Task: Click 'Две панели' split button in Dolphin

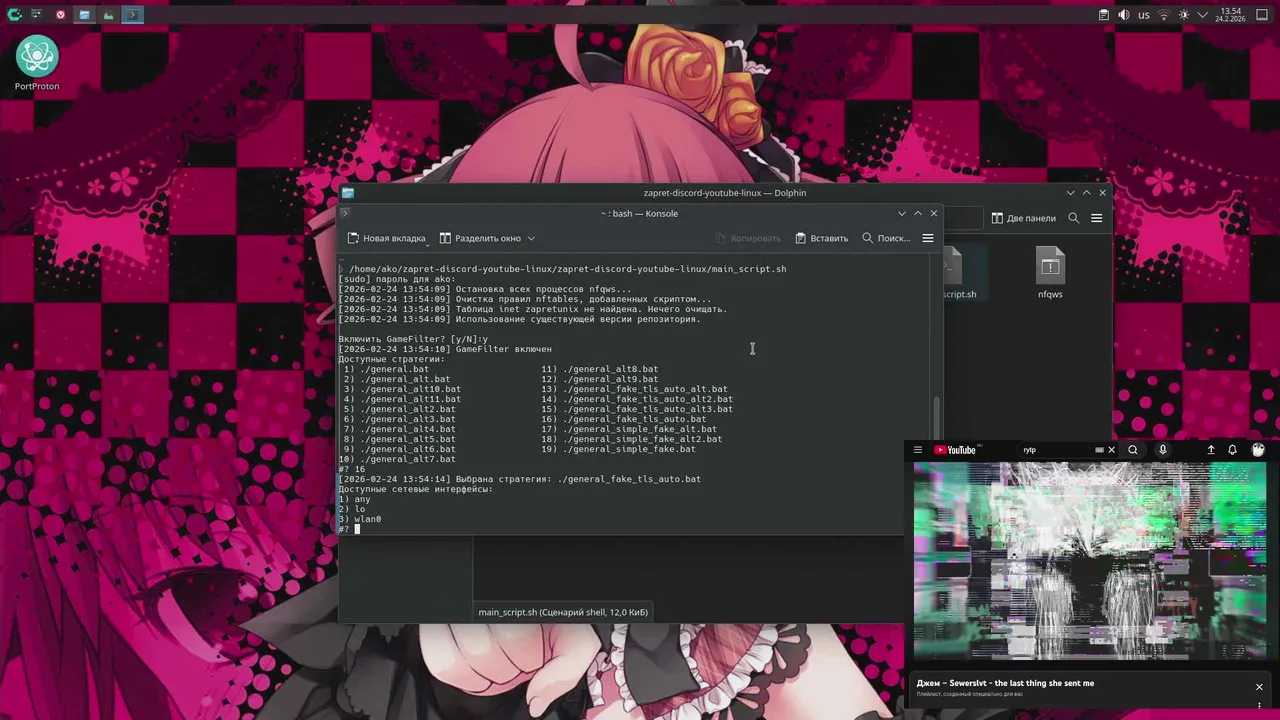Action: point(1023,218)
